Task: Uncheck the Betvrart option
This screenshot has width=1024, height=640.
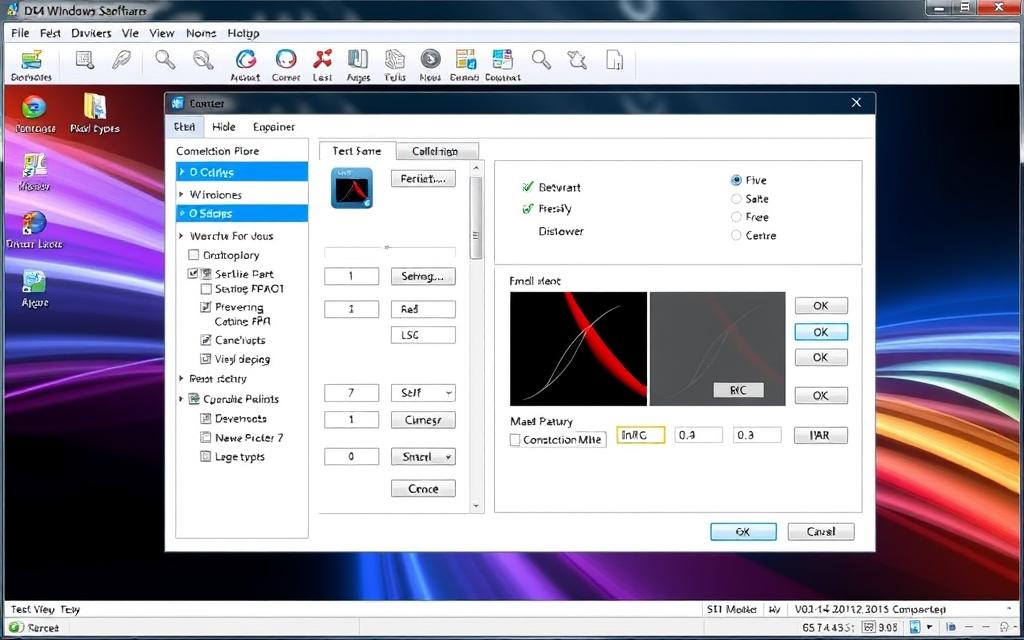Action: point(528,187)
